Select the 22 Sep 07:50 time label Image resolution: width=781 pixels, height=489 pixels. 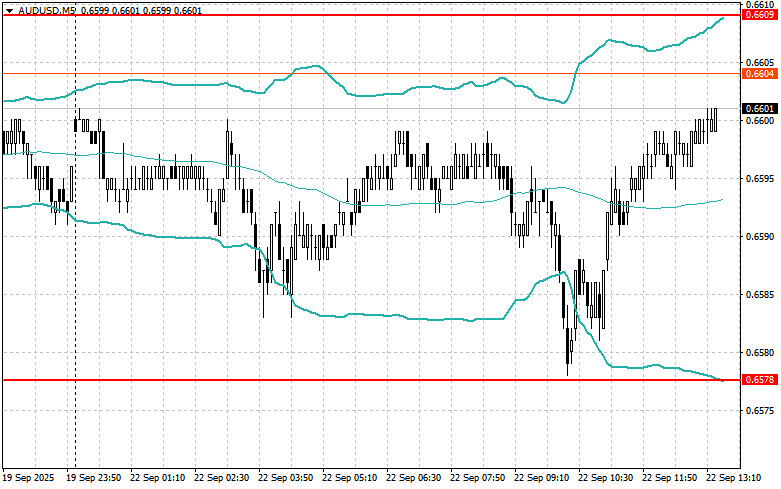[x=477, y=478]
